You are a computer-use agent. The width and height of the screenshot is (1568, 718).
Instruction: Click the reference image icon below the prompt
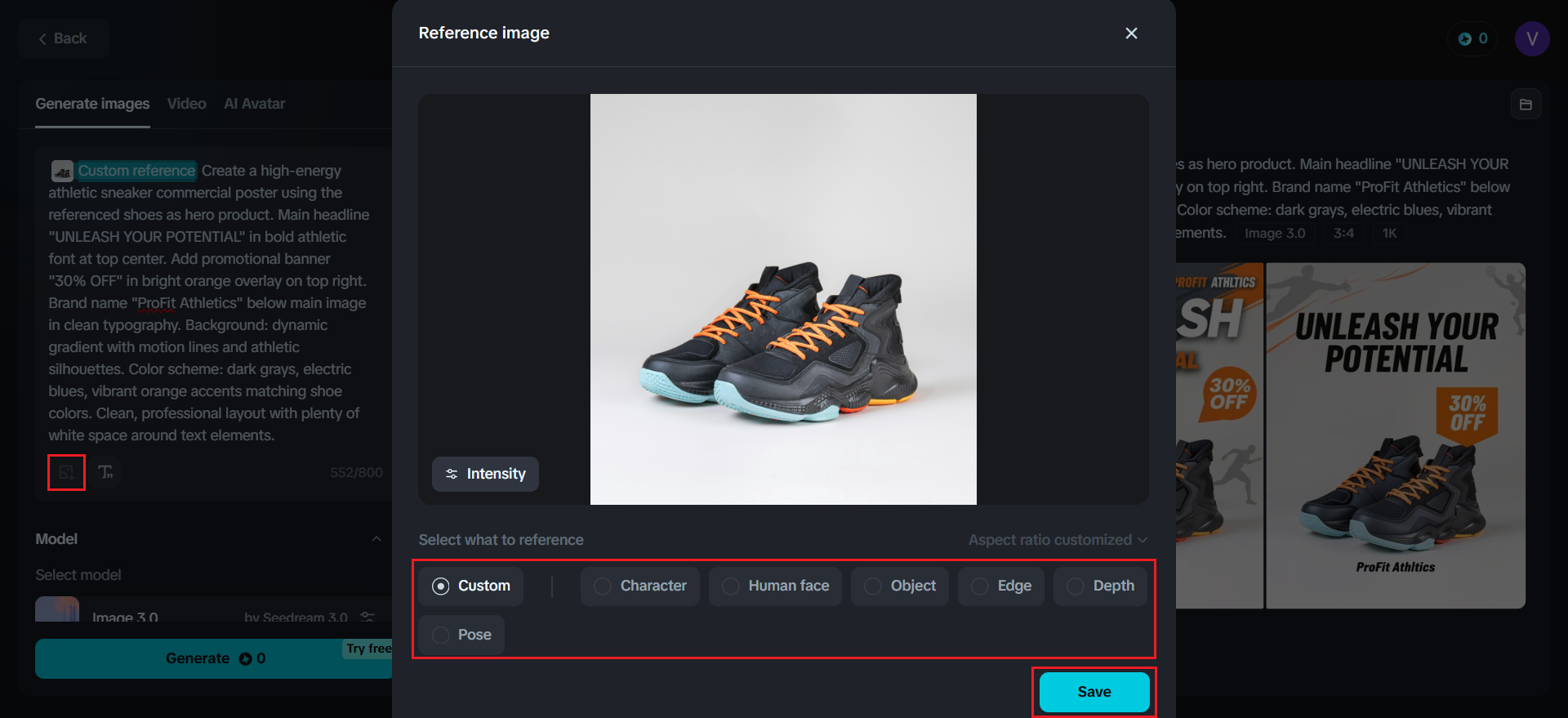point(66,472)
